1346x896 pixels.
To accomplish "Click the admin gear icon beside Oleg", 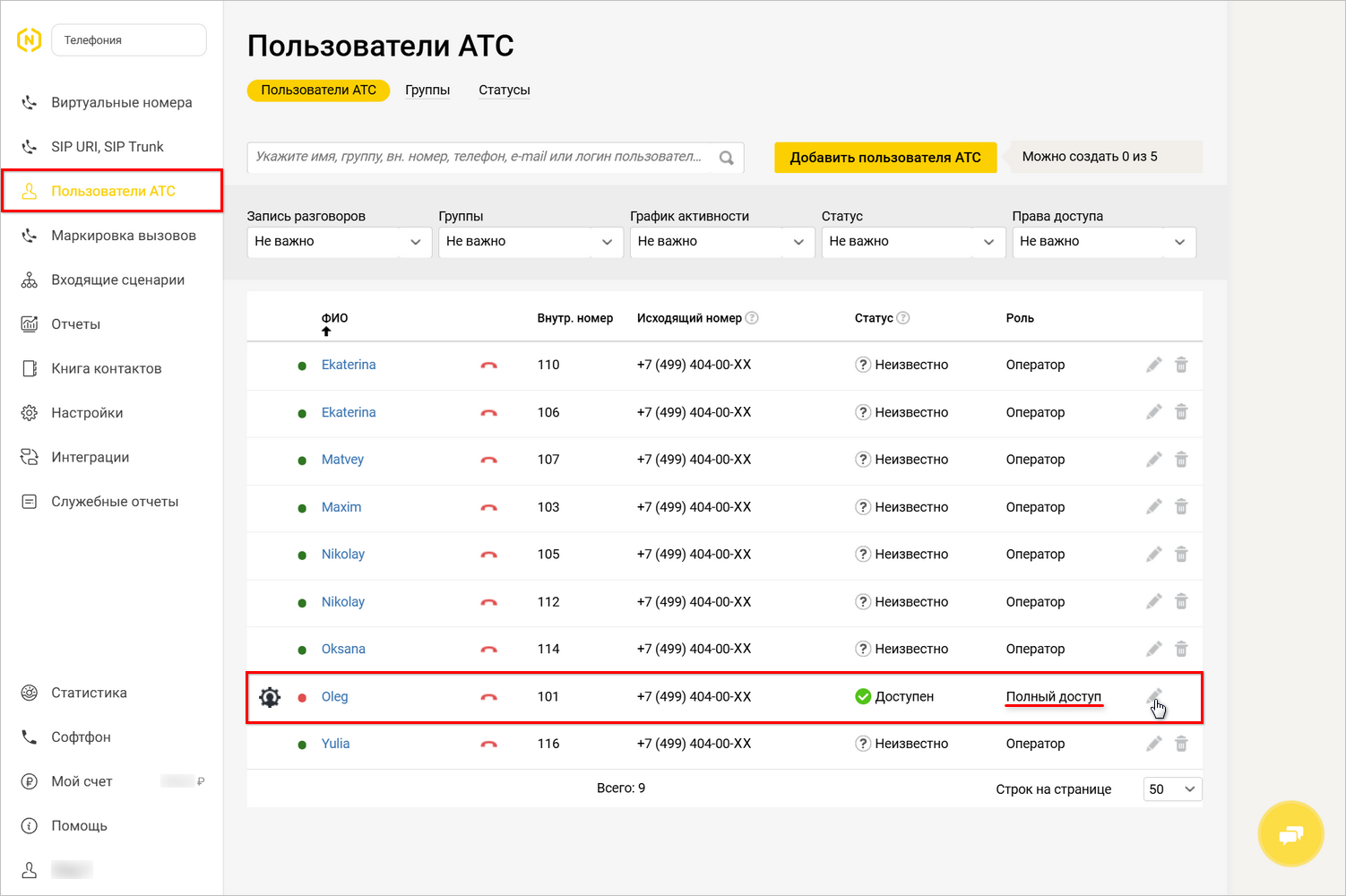I will tap(269, 696).
